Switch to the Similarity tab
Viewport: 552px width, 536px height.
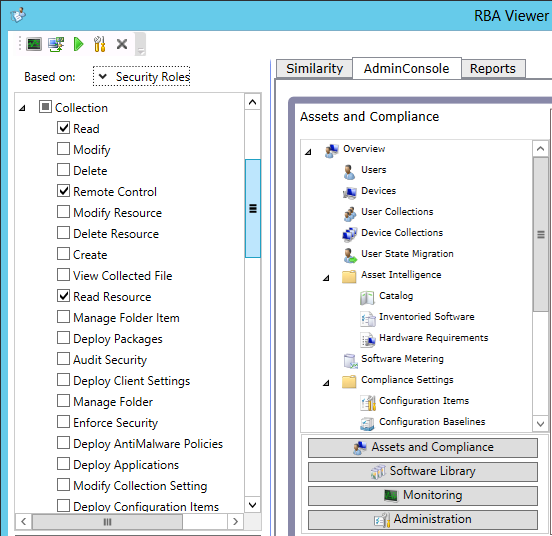[x=314, y=68]
